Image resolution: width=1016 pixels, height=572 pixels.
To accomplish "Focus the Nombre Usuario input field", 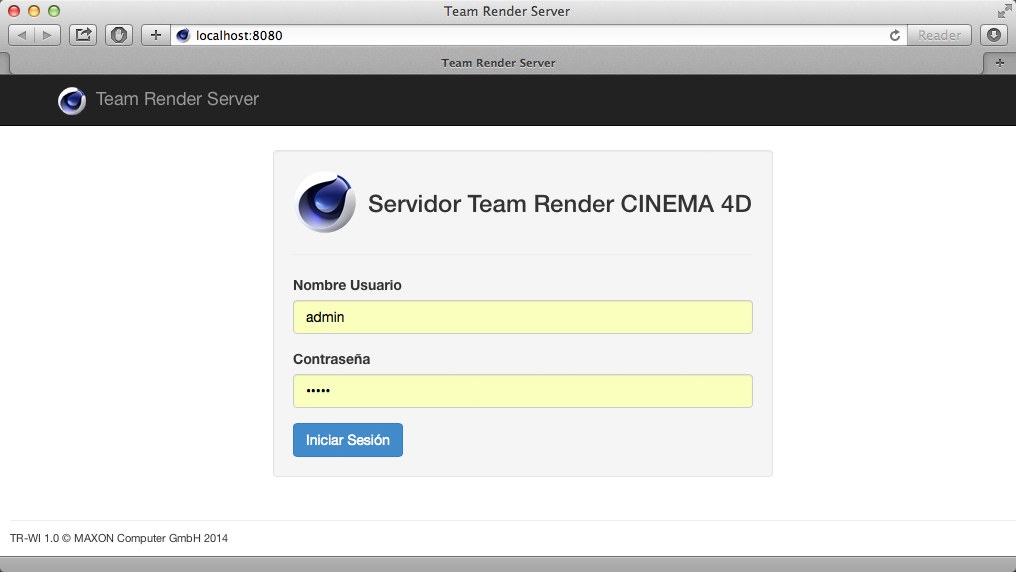I will pos(522,317).
